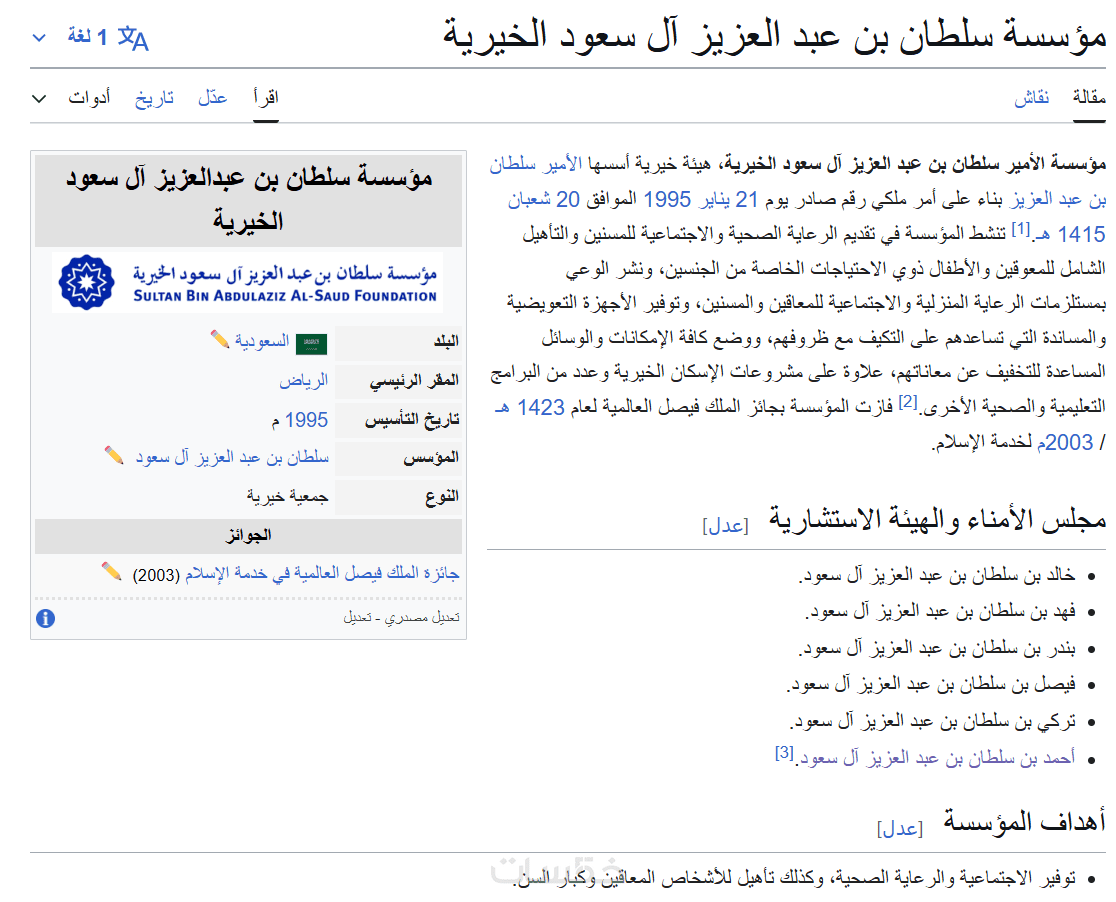Open the 21 يناير date link
1116x902 pixels.
coord(728,199)
